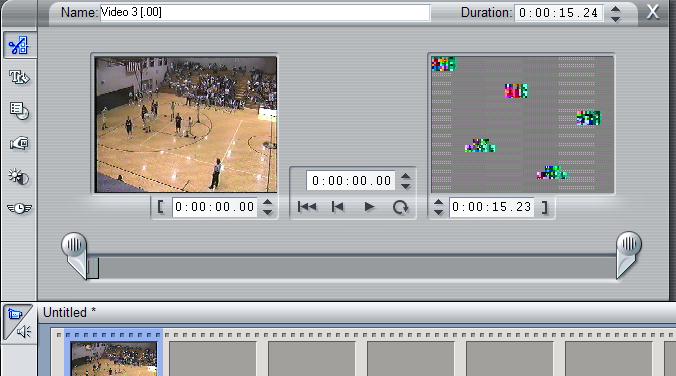This screenshot has height=376, width=676.
Task: Decrease the start trim time down arrow
Action: 267,212
